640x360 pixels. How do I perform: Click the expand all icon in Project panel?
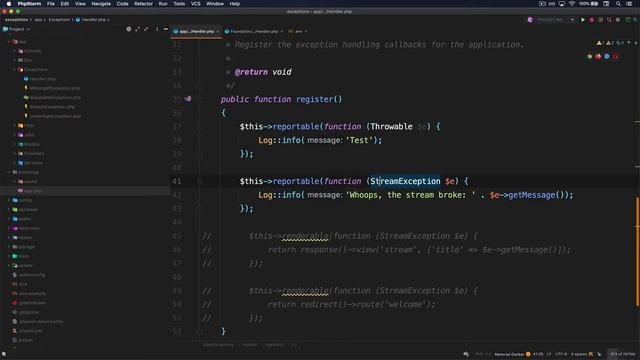point(137,29)
